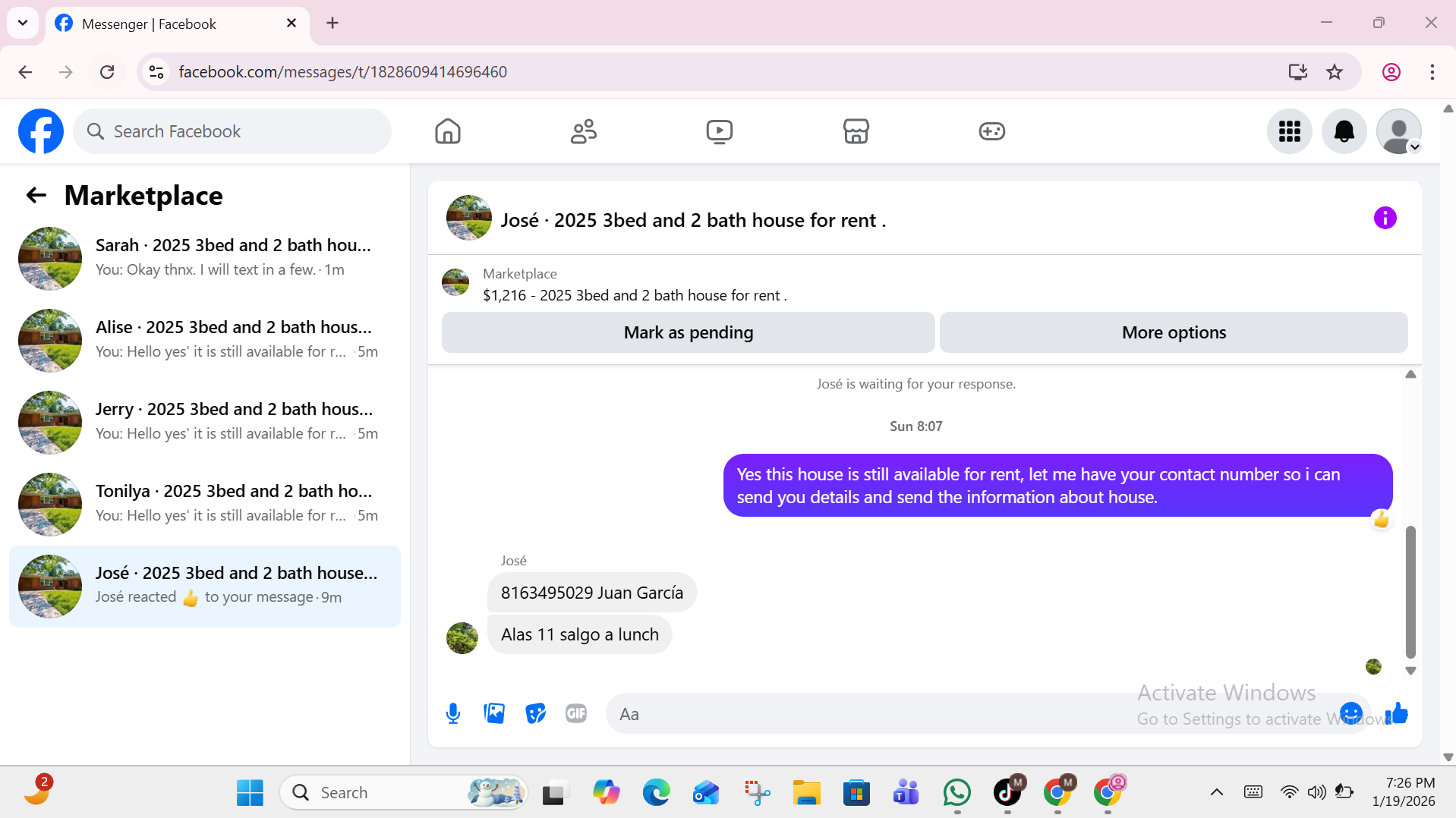Select the José conversation in the list
This screenshot has width=1456, height=818.
click(205, 586)
